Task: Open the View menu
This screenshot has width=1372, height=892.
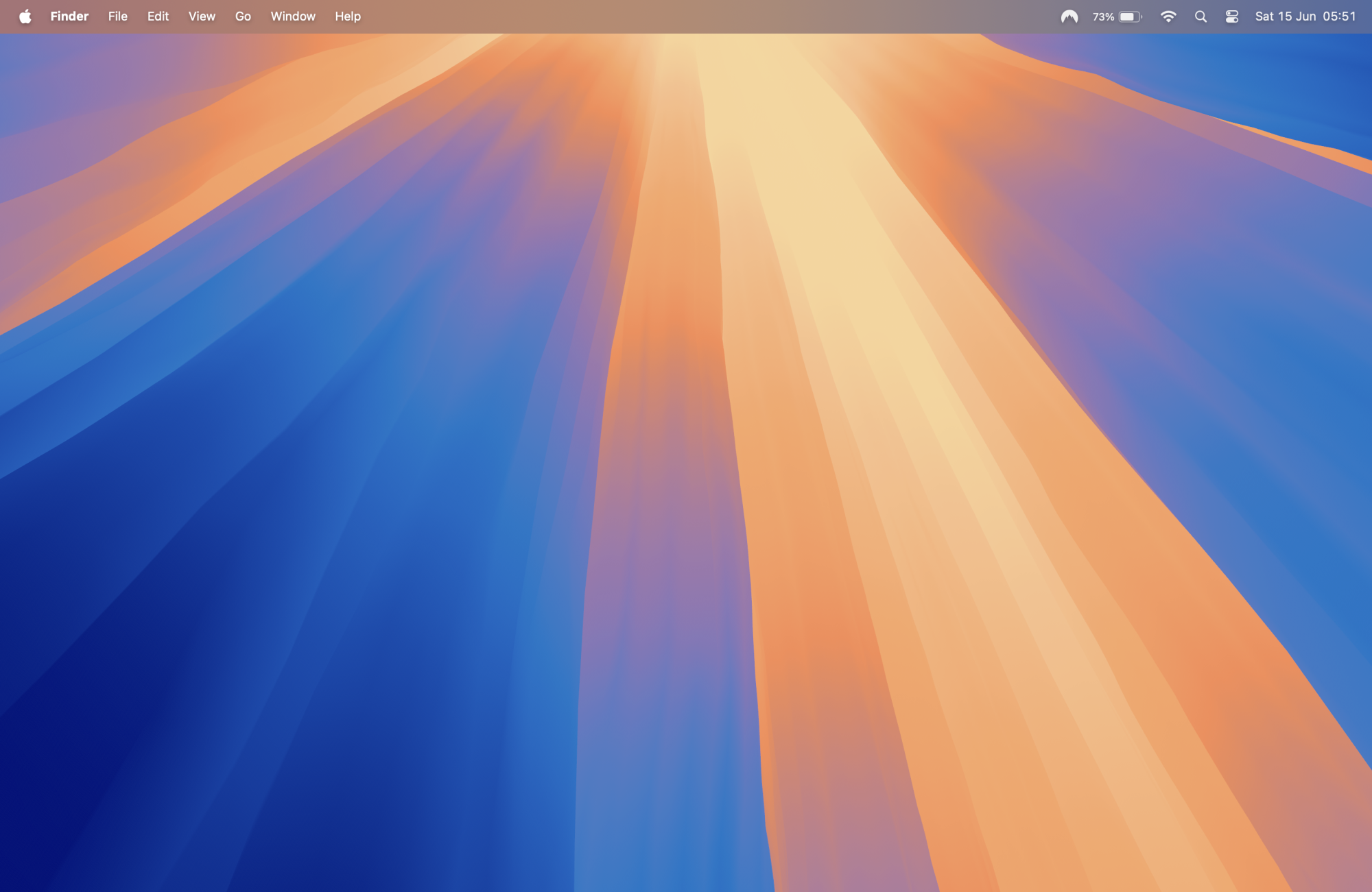Action: coord(202,16)
